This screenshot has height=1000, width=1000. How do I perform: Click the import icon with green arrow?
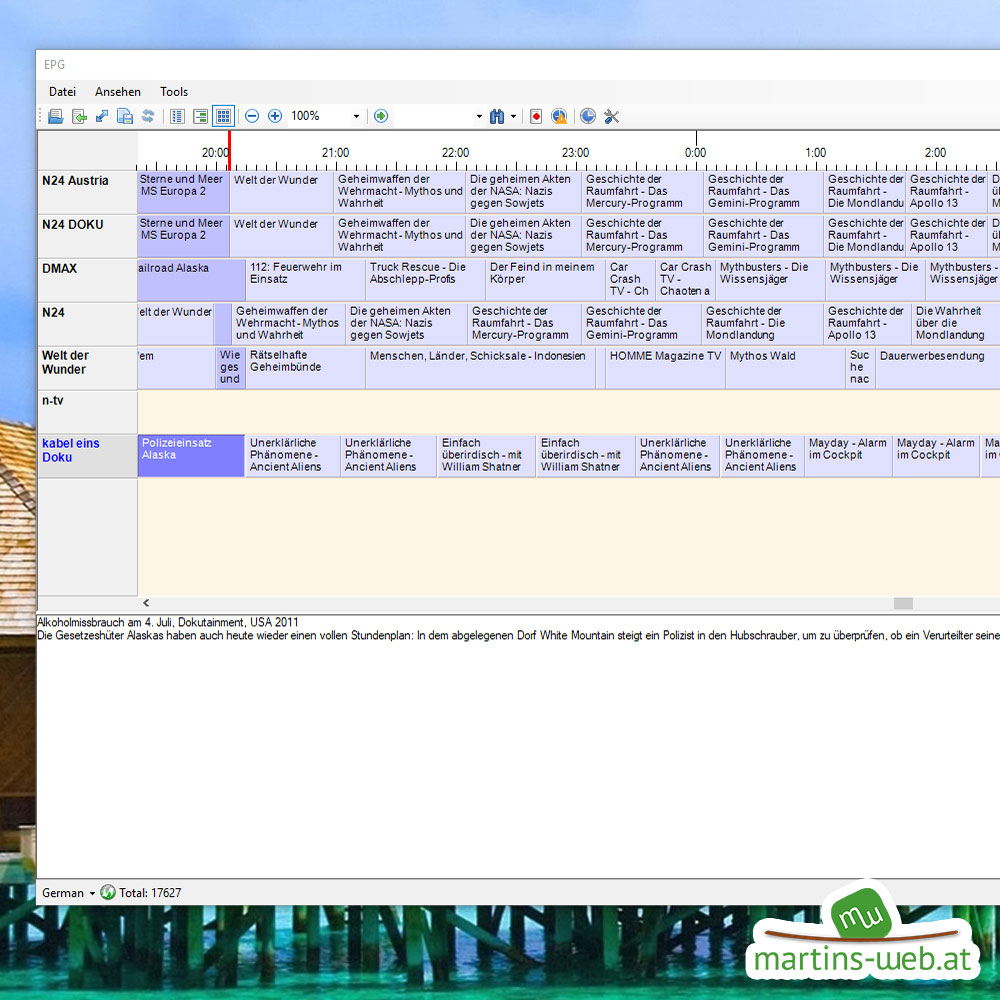(x=79, y=116)
